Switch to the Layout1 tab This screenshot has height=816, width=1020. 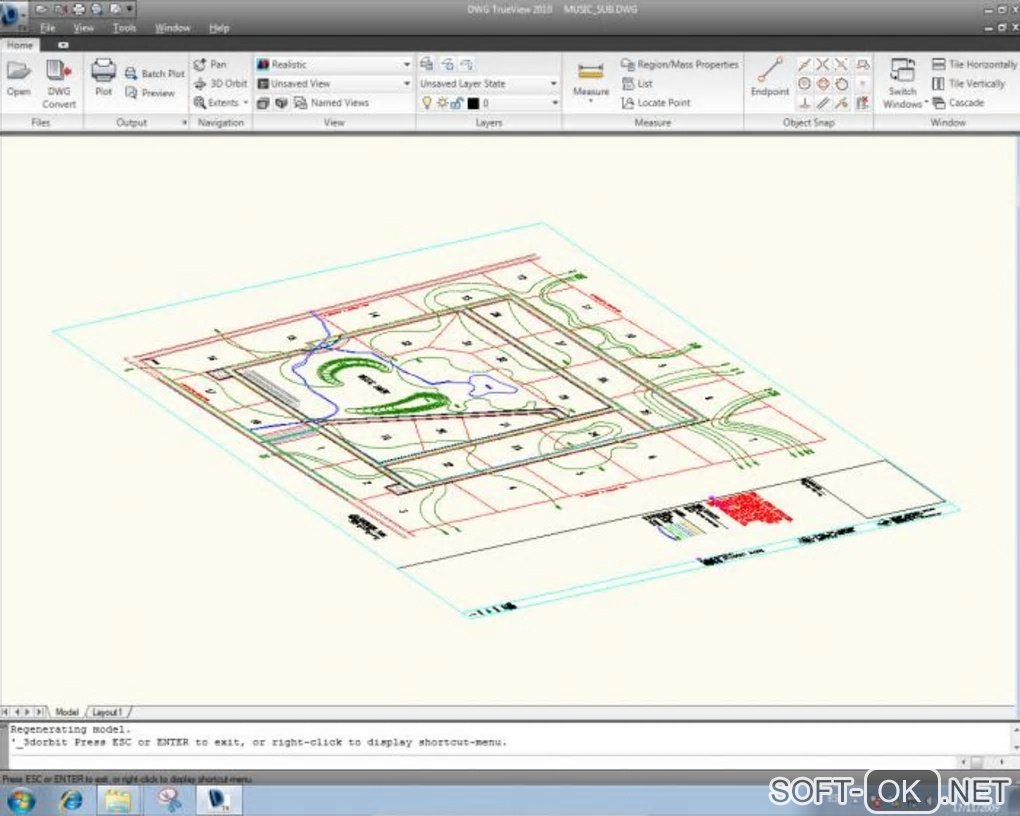[108, 712]
